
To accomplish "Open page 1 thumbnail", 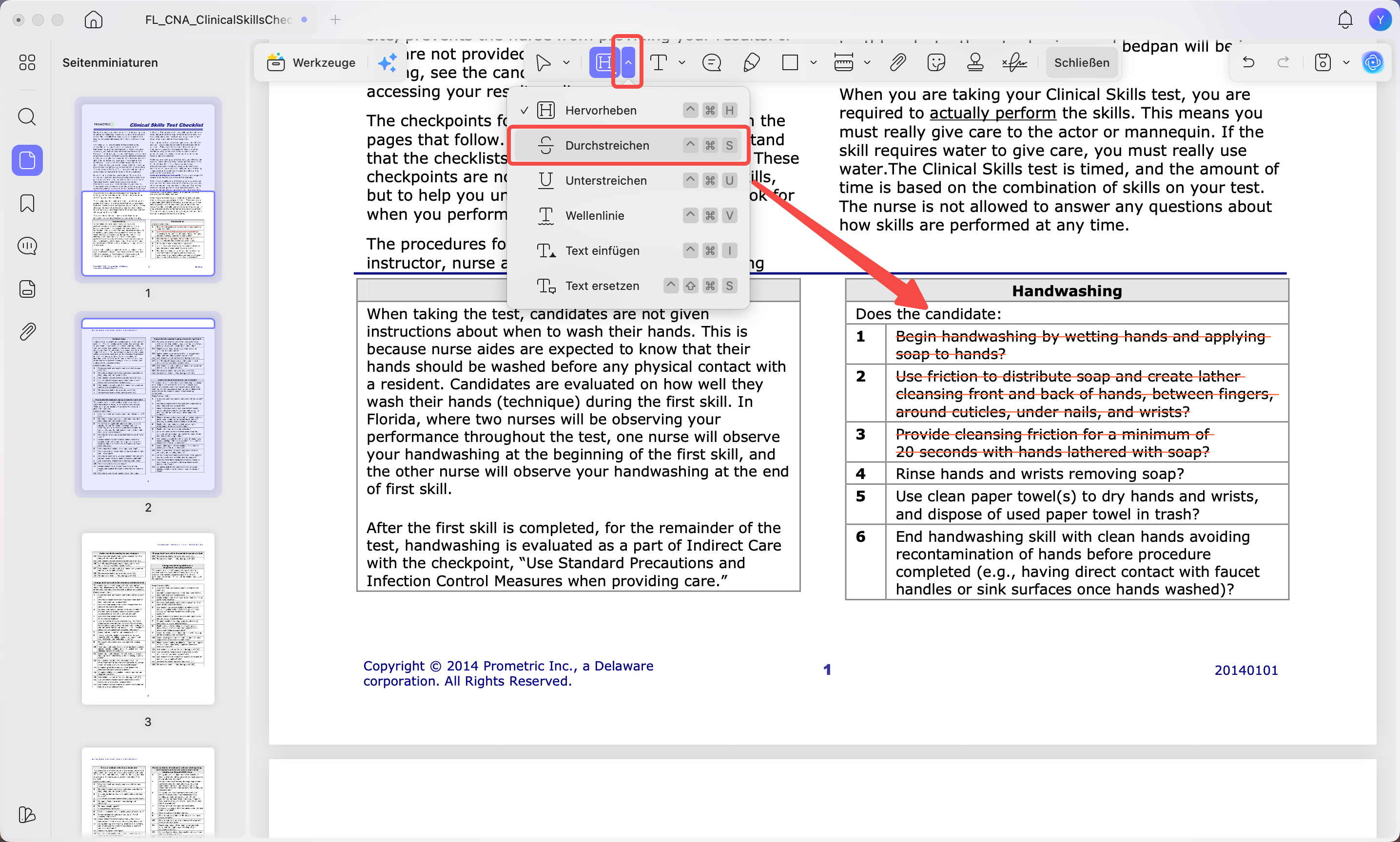I will point(148,190).
